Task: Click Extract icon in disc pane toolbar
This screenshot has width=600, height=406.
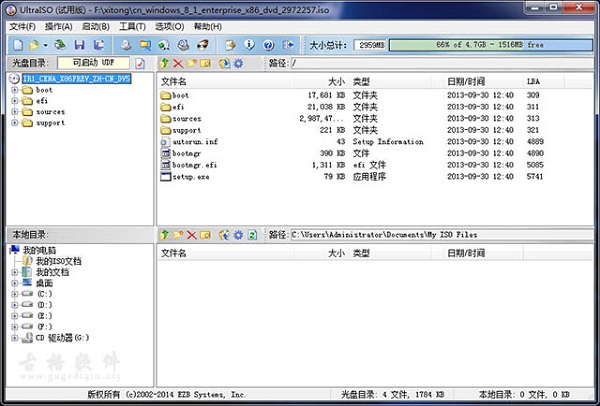Action: pyautogui.click(x=224, y=63)
